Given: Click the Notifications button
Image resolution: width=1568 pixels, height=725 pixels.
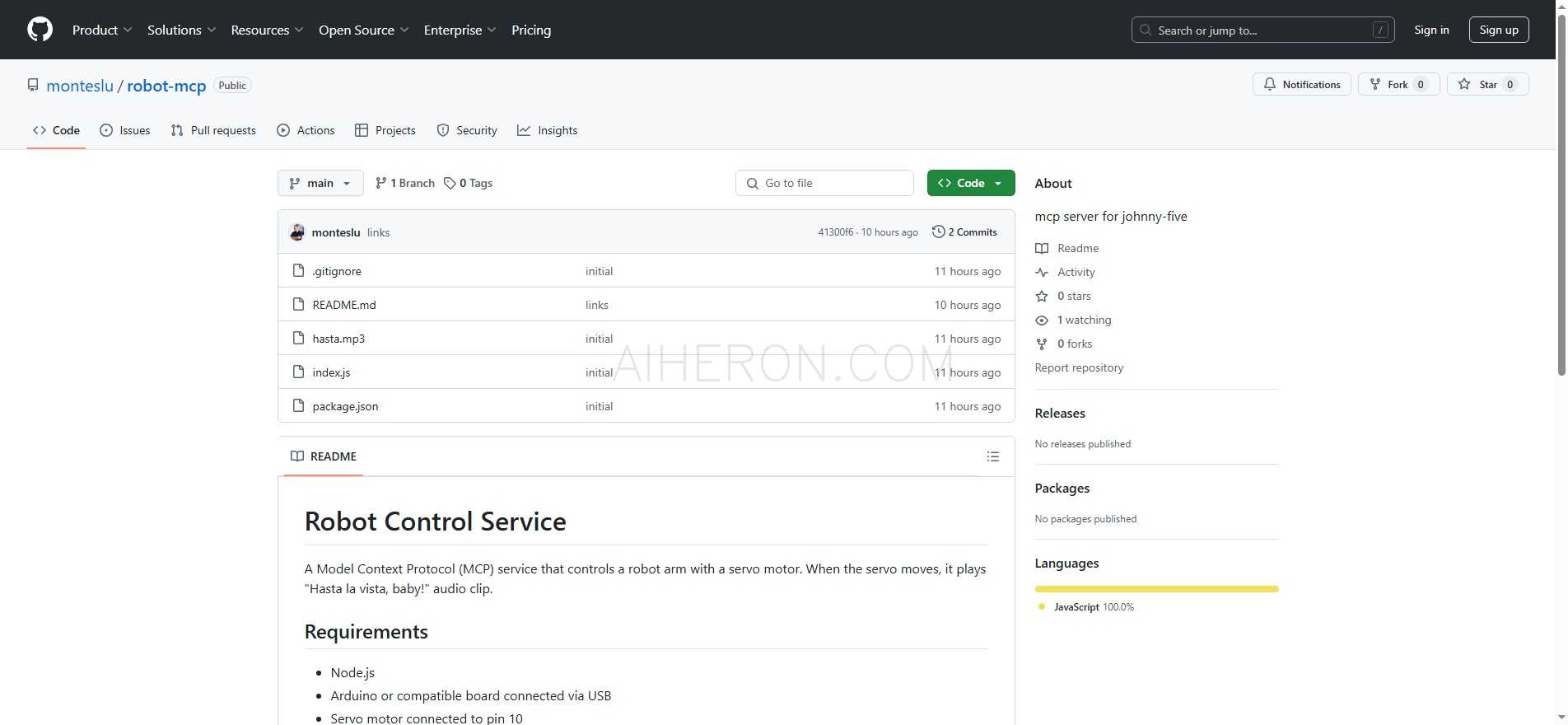Looking at the screenshot, I should tap(1302, 84).
